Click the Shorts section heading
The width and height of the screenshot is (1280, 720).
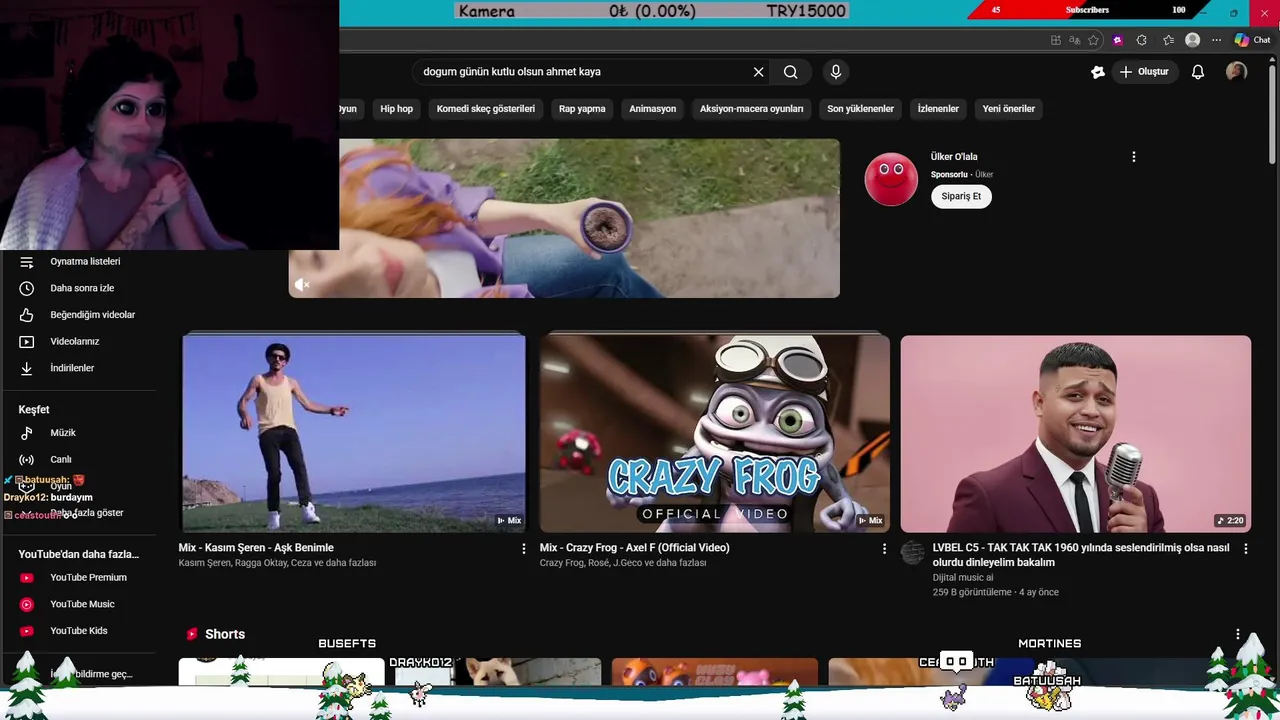coord(225,635)
